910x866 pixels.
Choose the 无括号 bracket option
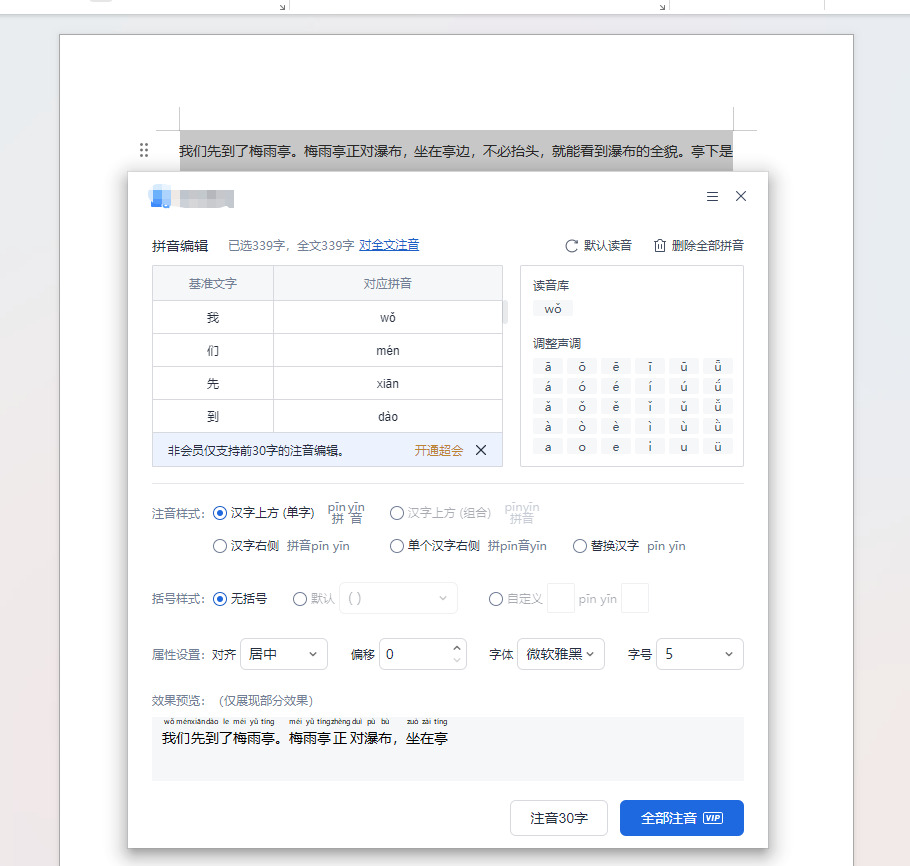point(220,599)
